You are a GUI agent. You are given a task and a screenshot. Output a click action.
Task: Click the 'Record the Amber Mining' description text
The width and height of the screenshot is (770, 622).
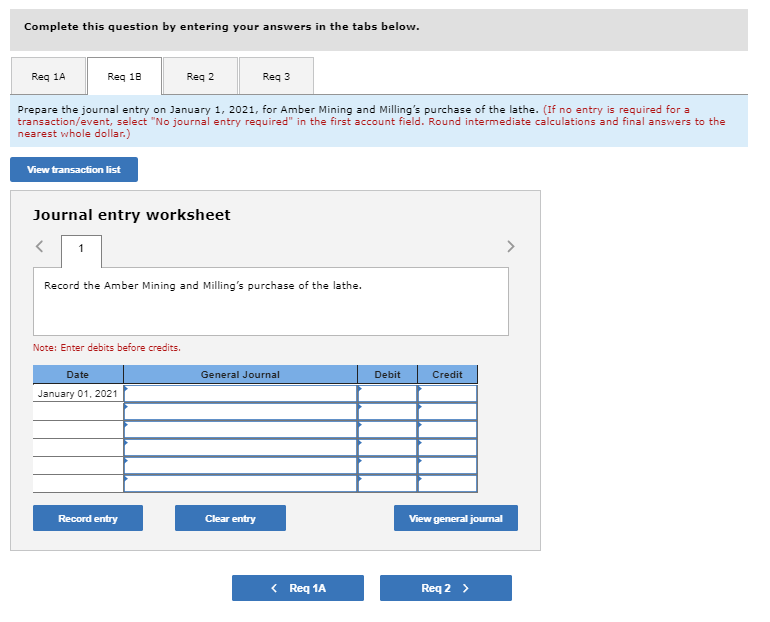(203, 285)
